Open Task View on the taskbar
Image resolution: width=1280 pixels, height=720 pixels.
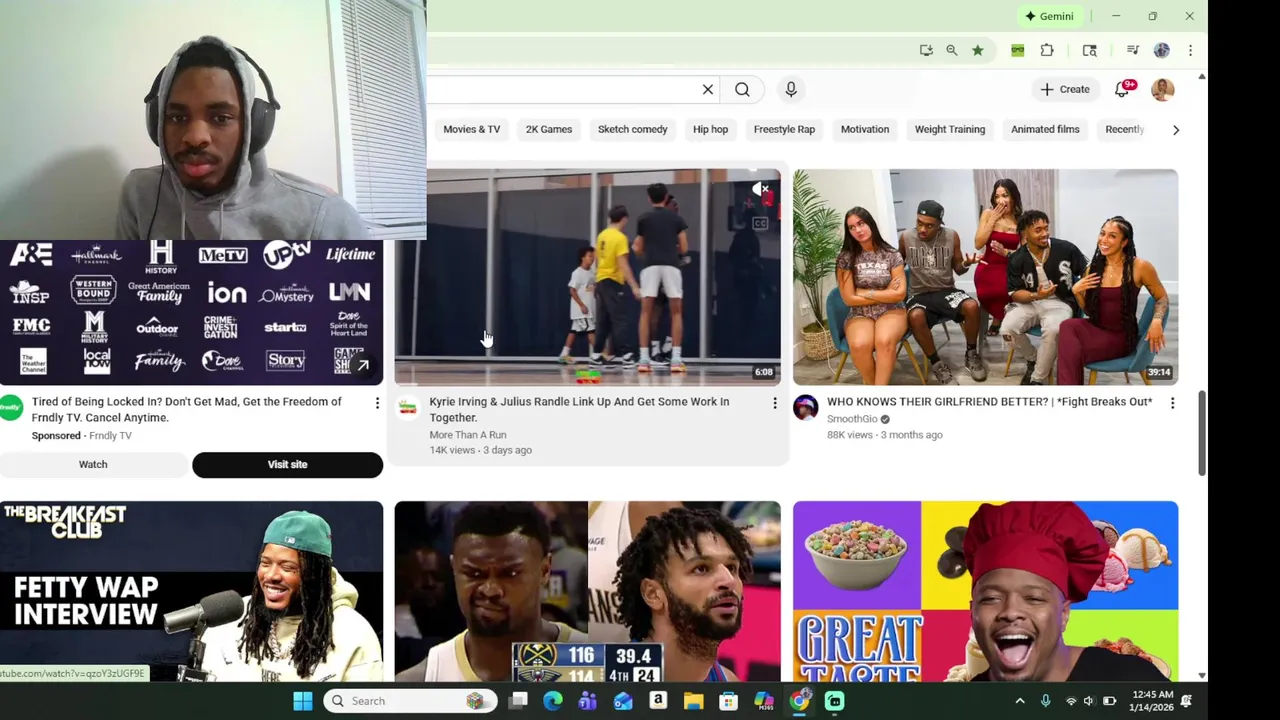[518, 701]
